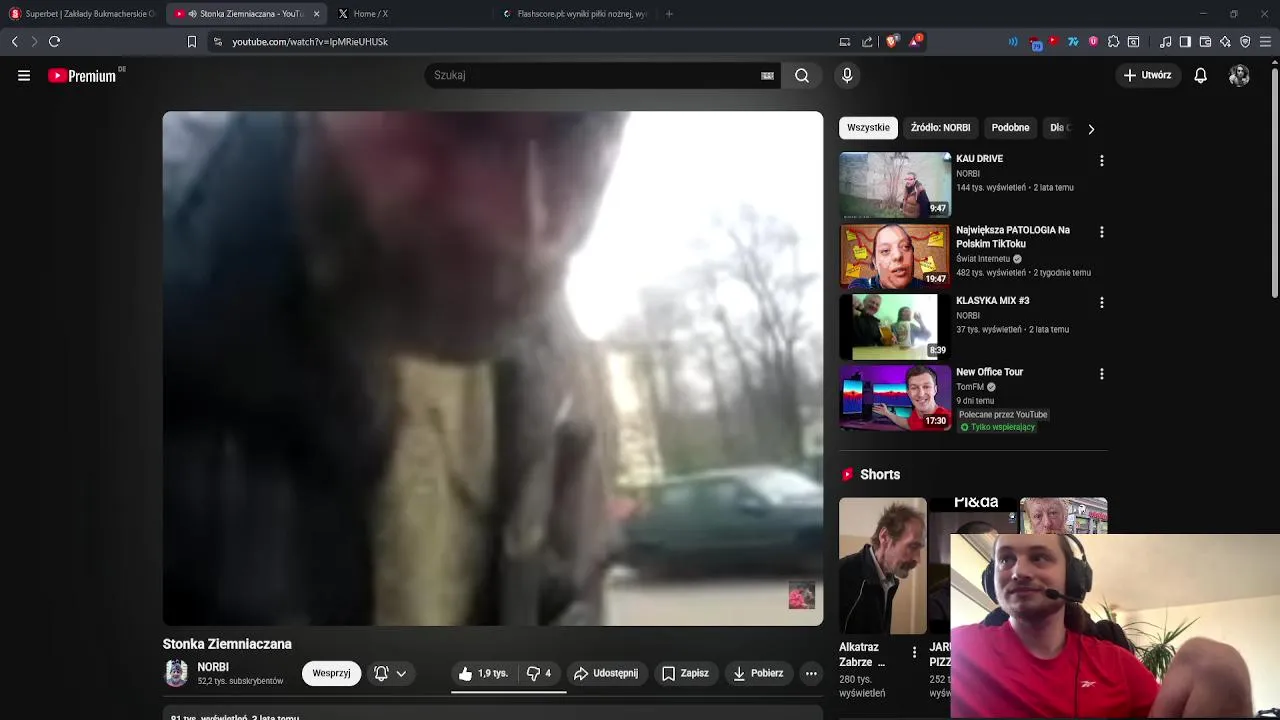Viewport: 1280px width, 720px height.
Task: Open NORBI channel avatar
Action: point(176,674)
